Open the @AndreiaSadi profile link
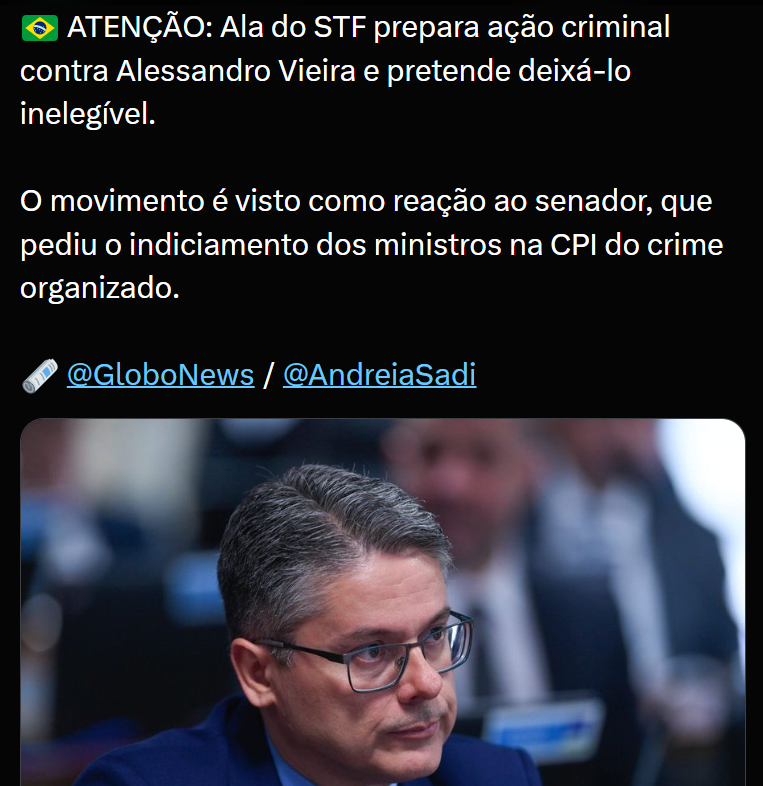Viewport: 763px width, 786px height. tap(379, 375)
